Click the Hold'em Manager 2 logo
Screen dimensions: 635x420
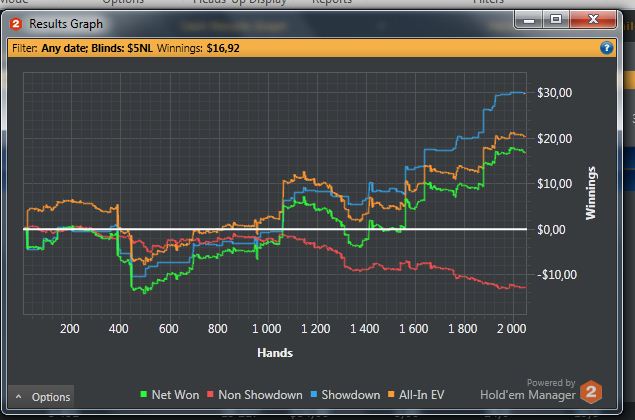[591, 392]
